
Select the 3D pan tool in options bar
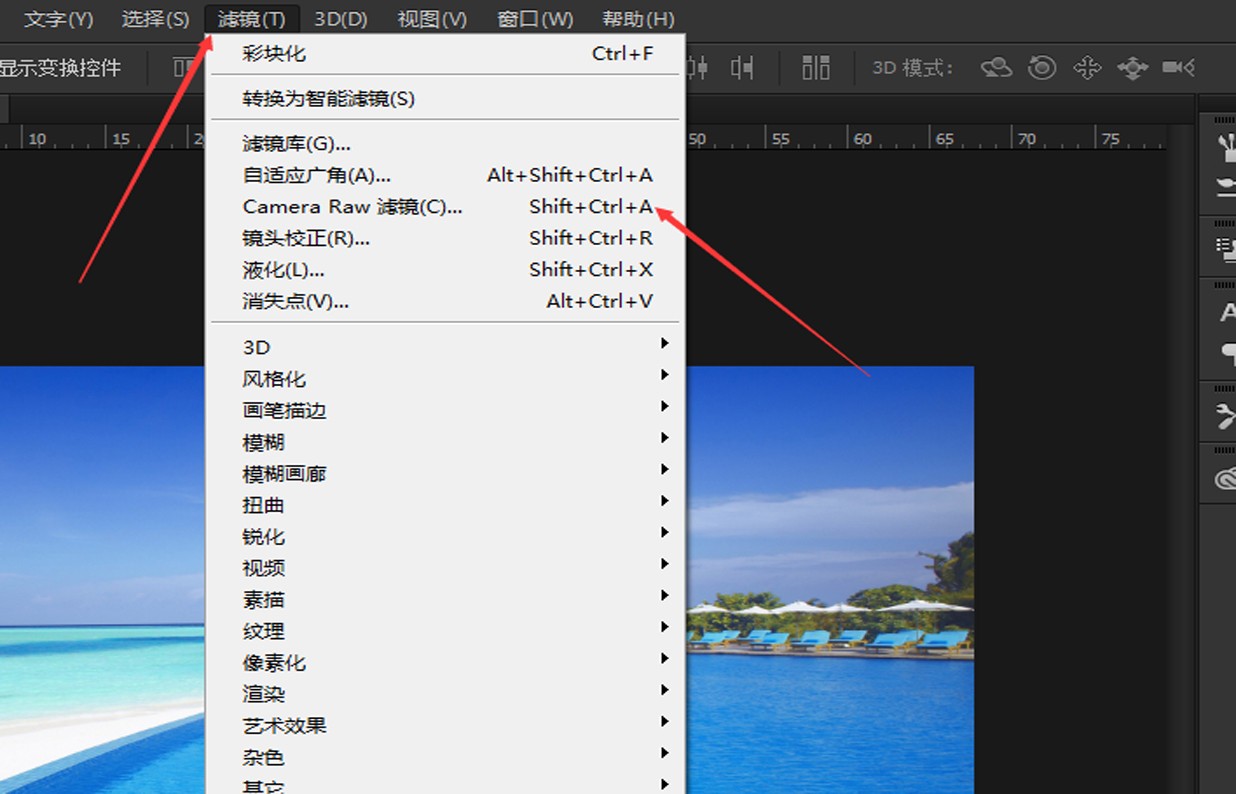pyautogui.click(x=1087, y=67)
